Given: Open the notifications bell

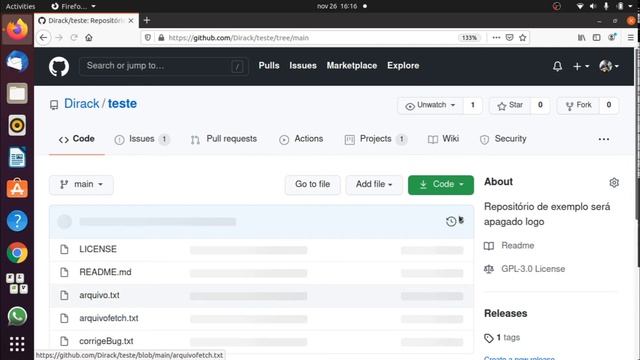Looking at the screenshot, I should pos(557,66).
